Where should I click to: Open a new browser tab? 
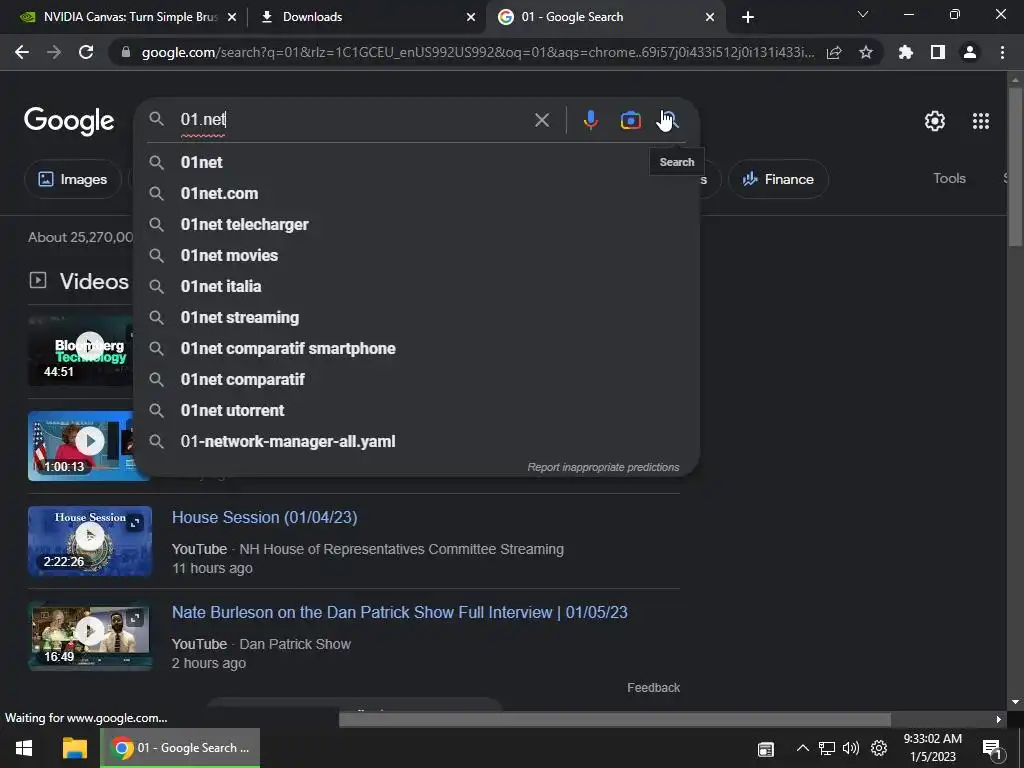pyautogui.click(x=748, y=17)
